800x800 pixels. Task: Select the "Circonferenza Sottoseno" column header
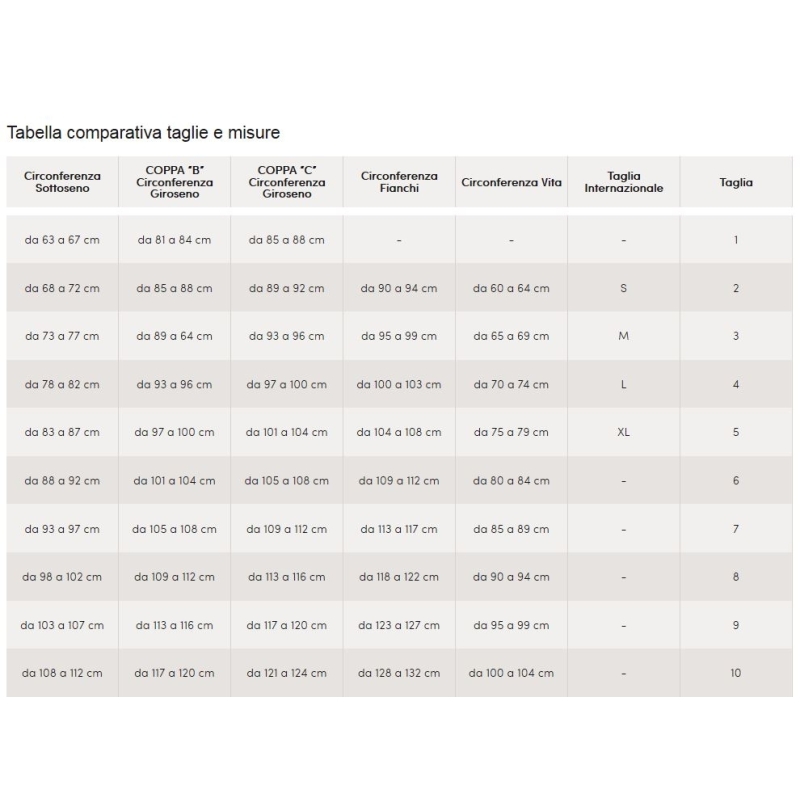tap(62, 182)
